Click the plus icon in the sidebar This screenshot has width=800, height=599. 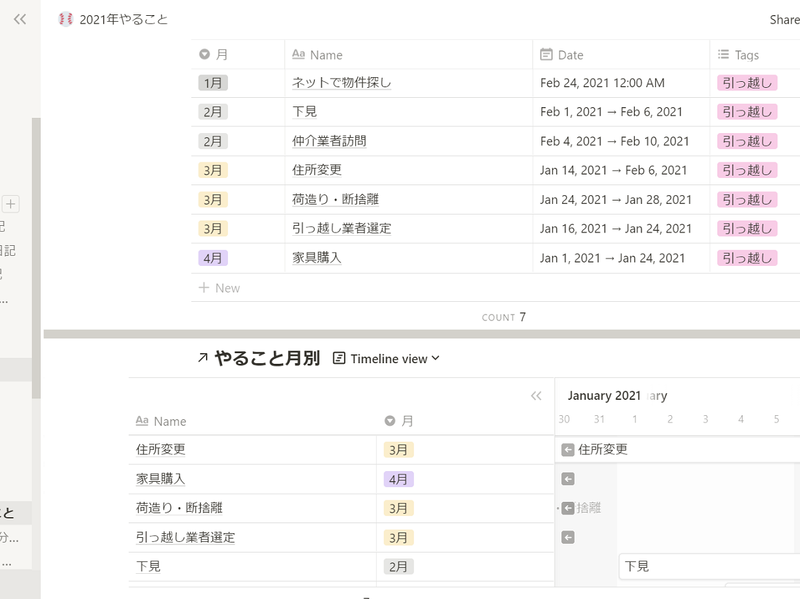[x=11, y=204]
